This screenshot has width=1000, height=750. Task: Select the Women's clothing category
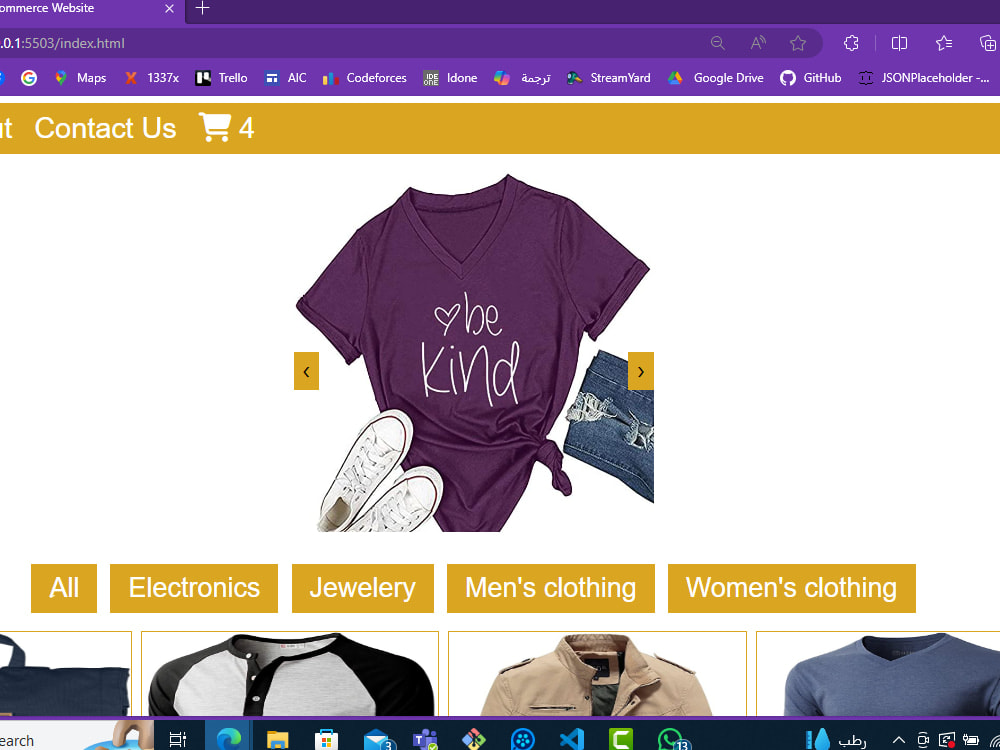[791, 588]
